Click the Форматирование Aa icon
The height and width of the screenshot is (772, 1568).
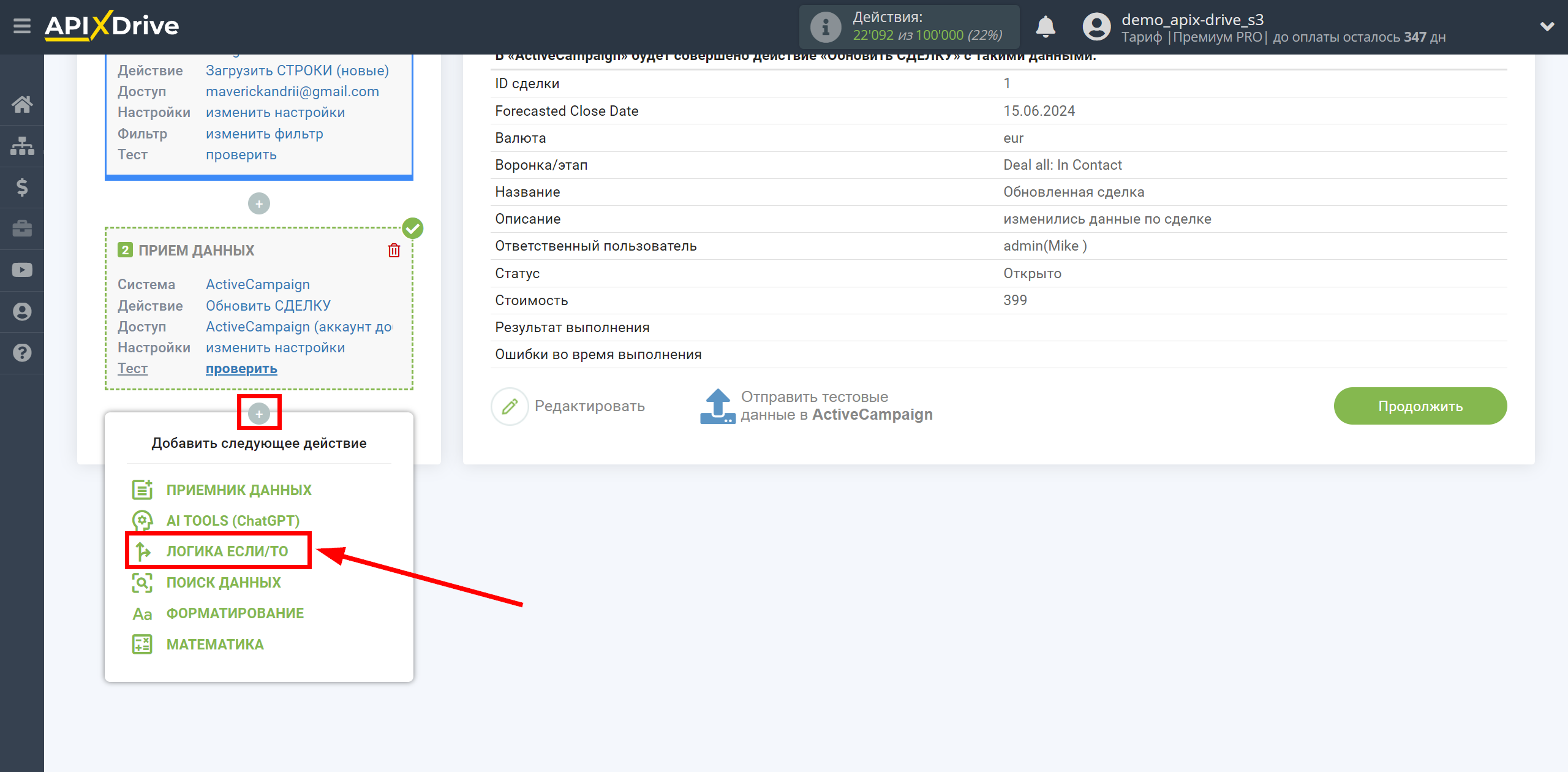142,614
